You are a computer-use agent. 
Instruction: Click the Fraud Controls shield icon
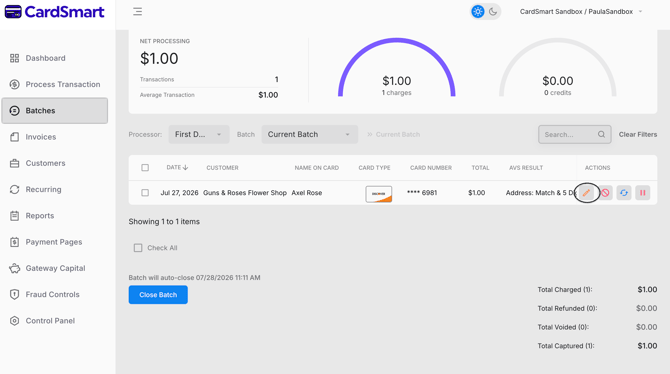pyautogui.click(x=15, y=294)
